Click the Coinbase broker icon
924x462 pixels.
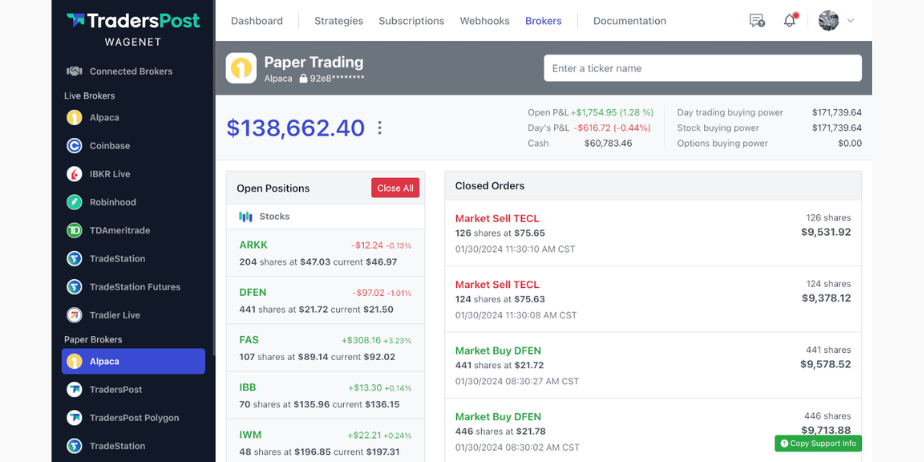point(74,146)
